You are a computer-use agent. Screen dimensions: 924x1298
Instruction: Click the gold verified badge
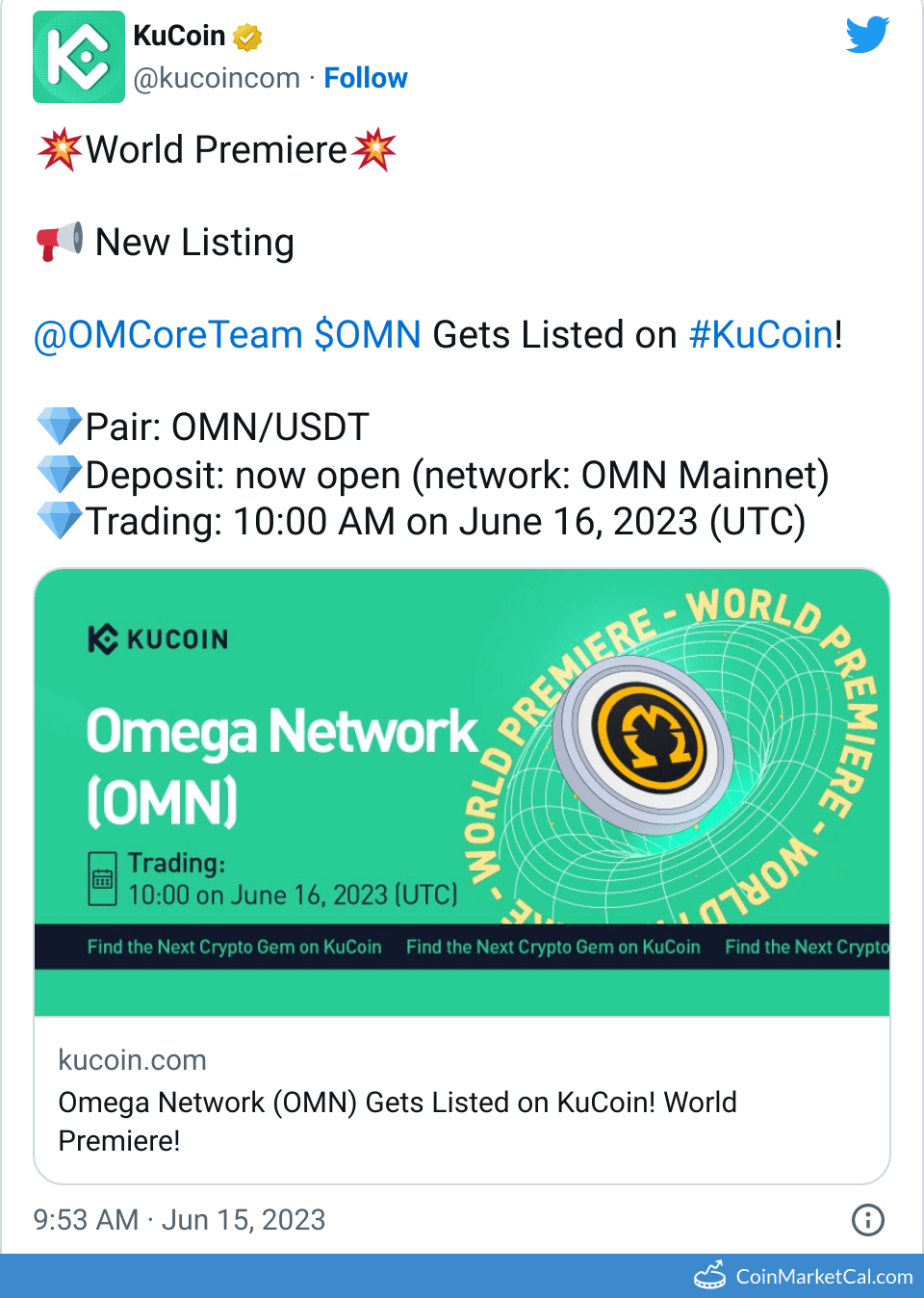[x=247, y=38]
